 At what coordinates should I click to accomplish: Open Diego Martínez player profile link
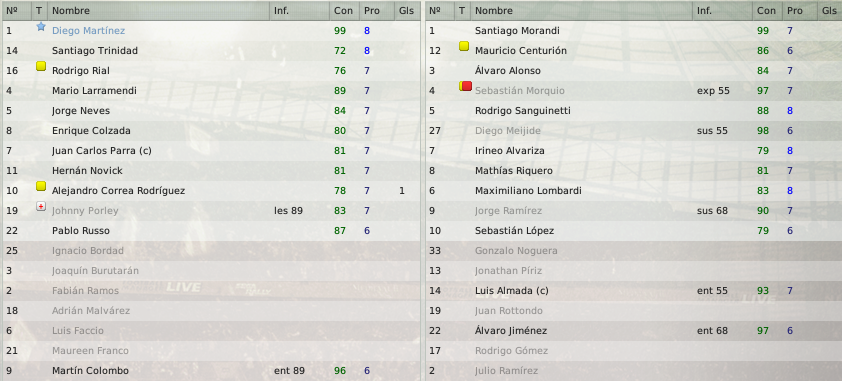pyautogui.click(x=89, y=31)
